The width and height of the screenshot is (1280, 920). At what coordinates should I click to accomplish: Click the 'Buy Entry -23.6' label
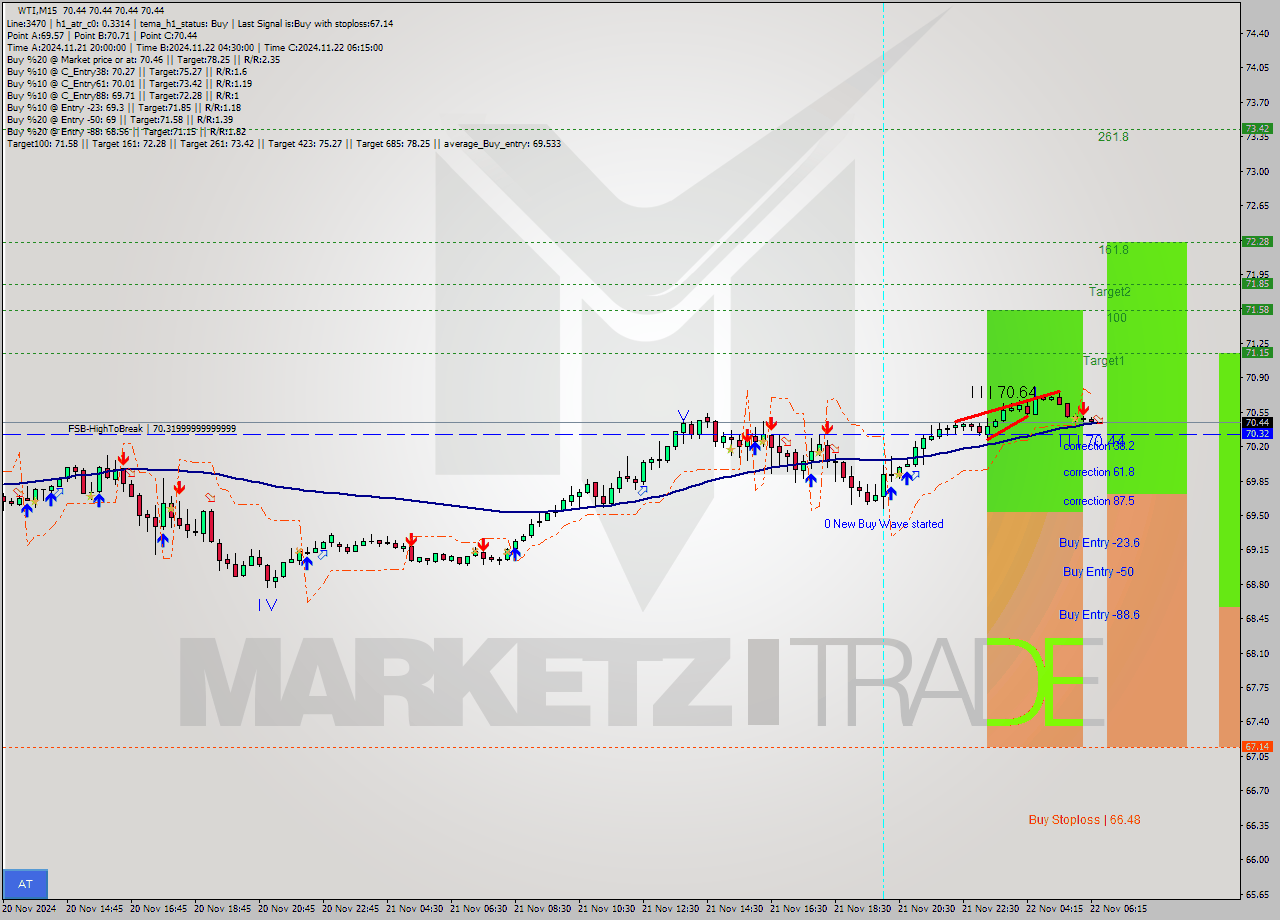tap(1099, 543)
